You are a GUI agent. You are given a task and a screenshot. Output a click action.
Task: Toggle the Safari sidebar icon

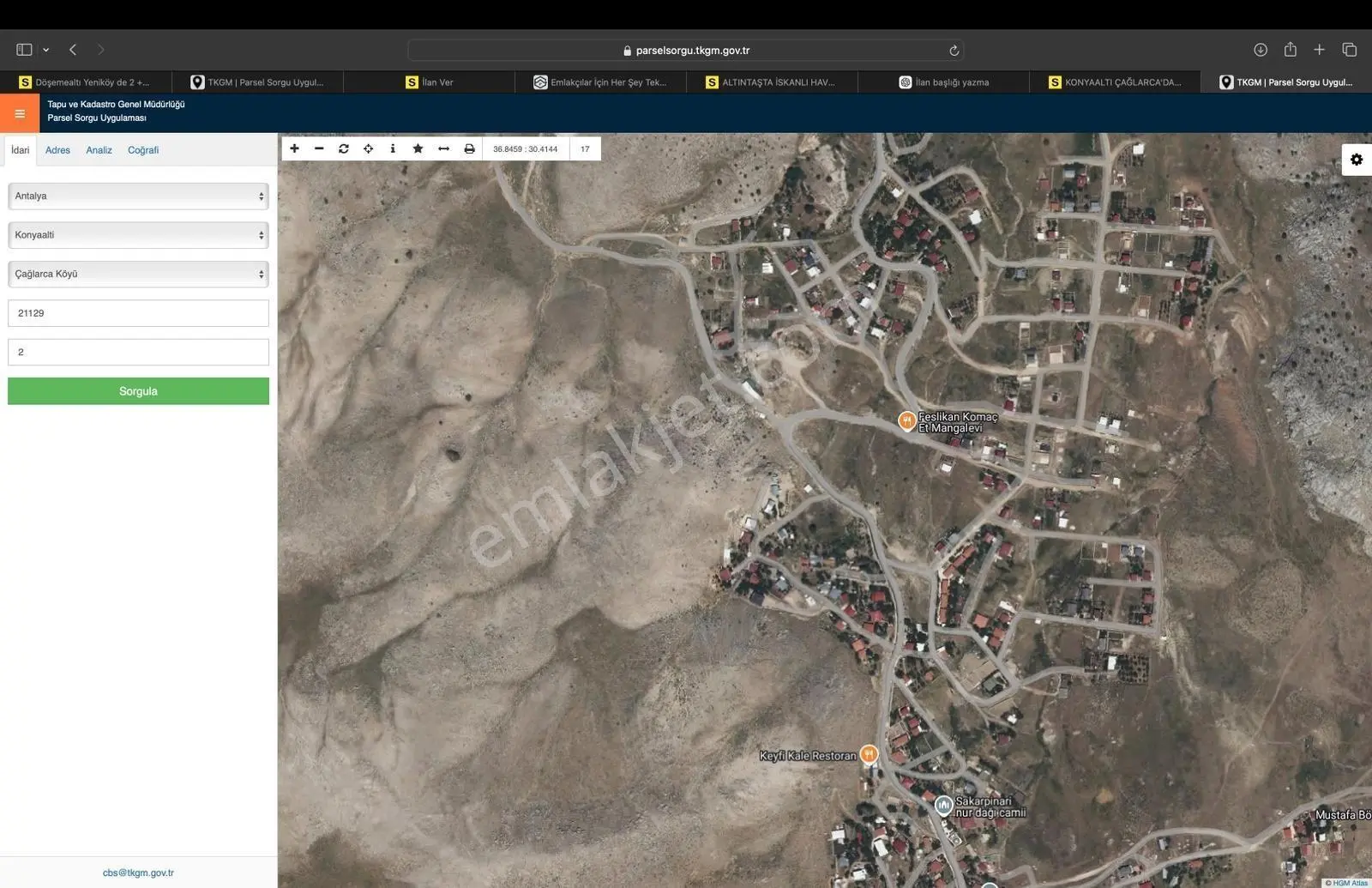tap(24, 50)
